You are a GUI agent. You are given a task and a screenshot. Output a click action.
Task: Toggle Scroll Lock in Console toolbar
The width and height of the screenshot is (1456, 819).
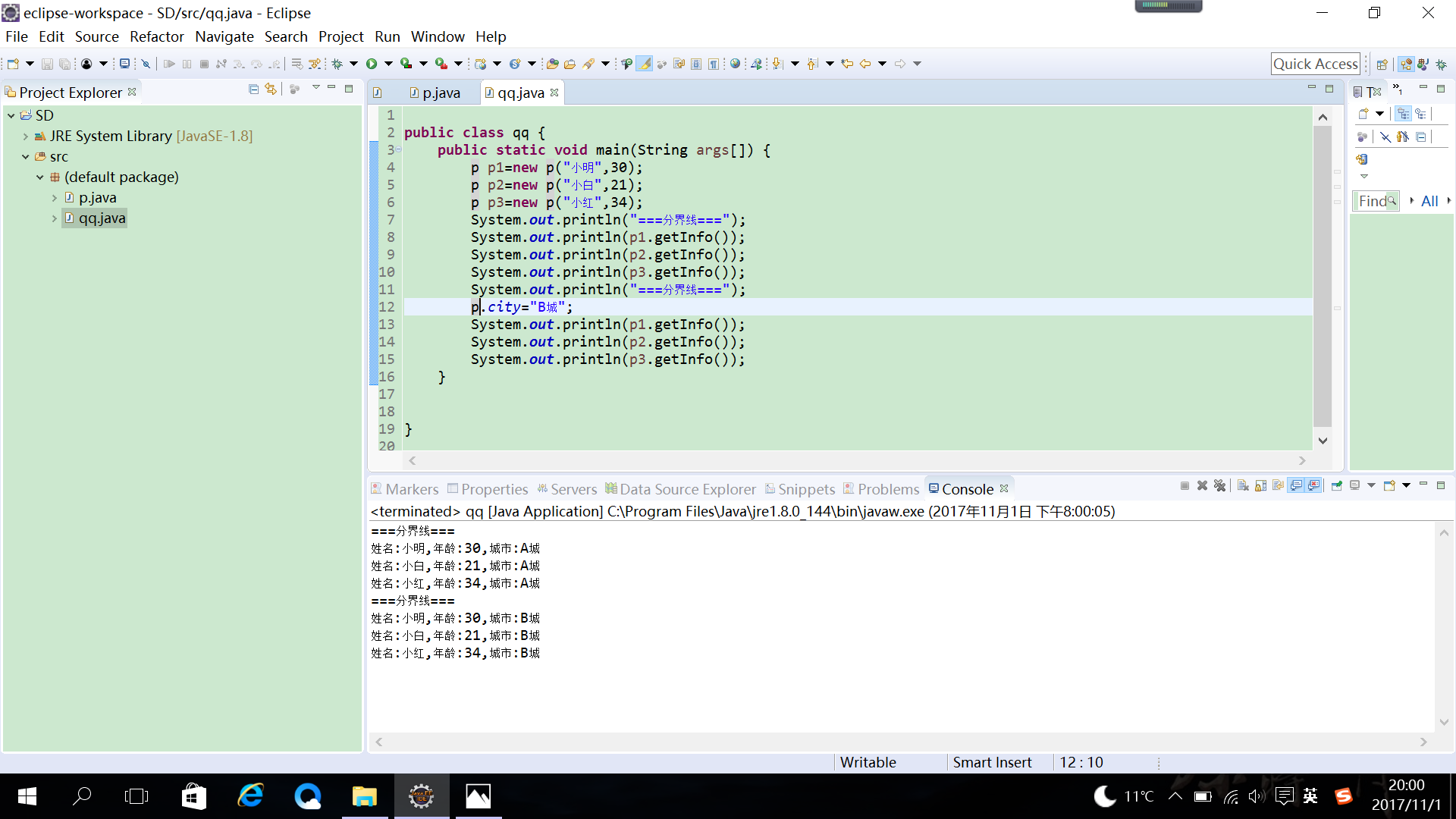tap(1260, 486)
